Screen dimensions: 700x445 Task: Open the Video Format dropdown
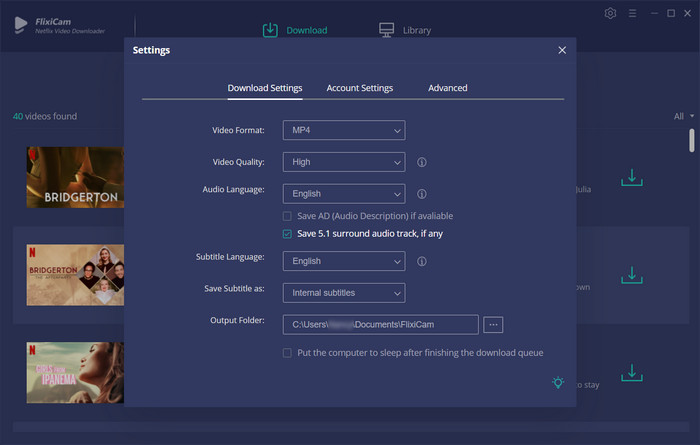[344, 130]
